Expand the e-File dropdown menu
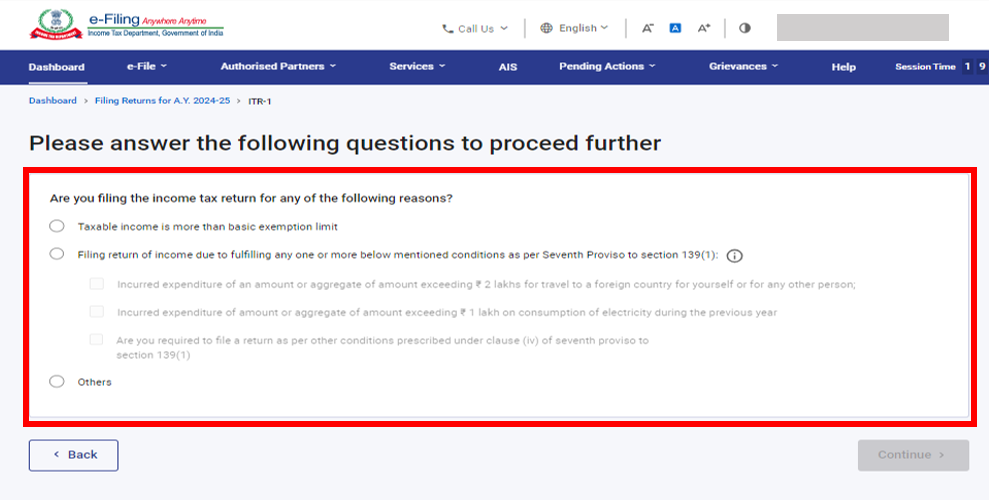This screenshot has width=989, height=500. point(146,67)
